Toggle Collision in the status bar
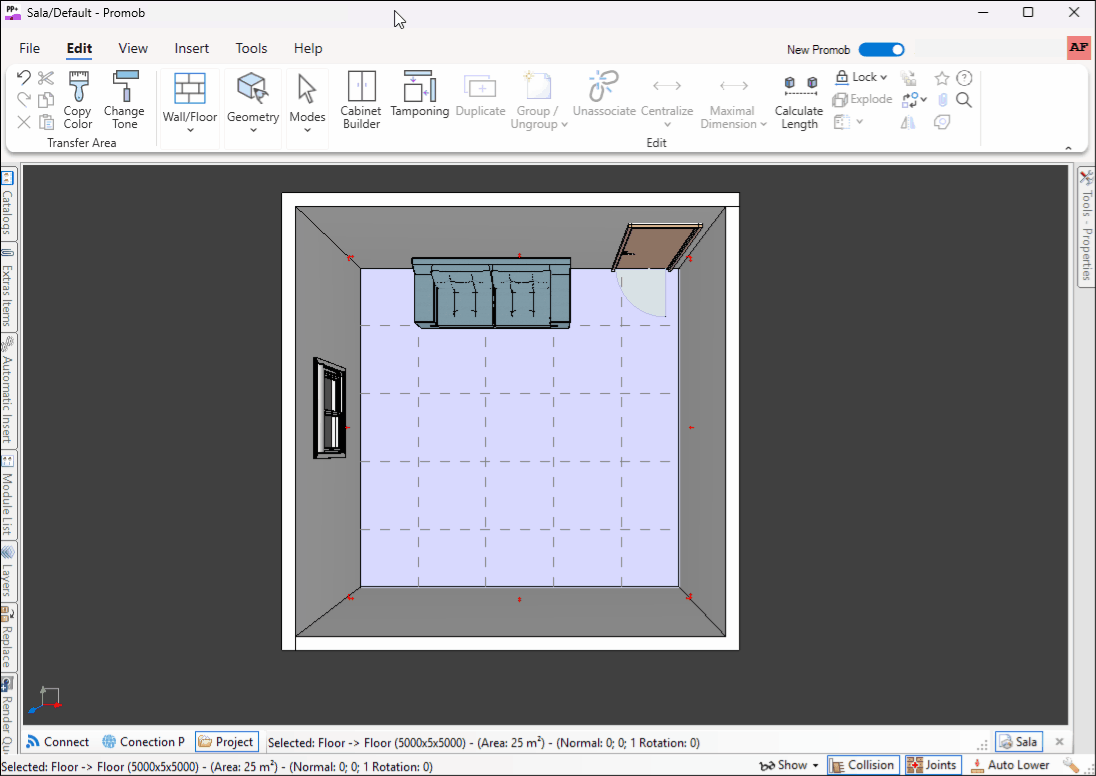Screen dimensions: 1096x776 861,765
